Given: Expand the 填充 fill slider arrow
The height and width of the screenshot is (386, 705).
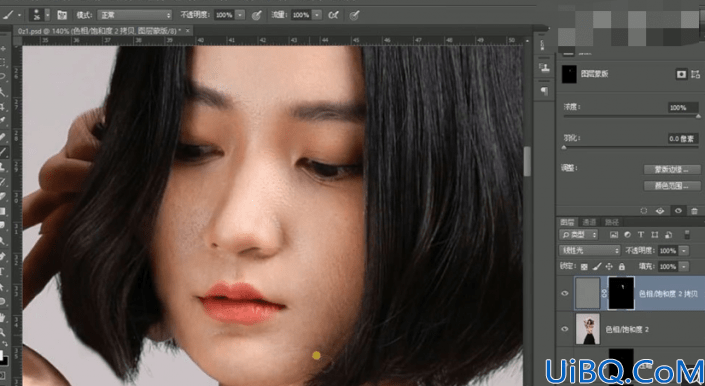Looking at the screenshot, I should (x=684, y=266).
